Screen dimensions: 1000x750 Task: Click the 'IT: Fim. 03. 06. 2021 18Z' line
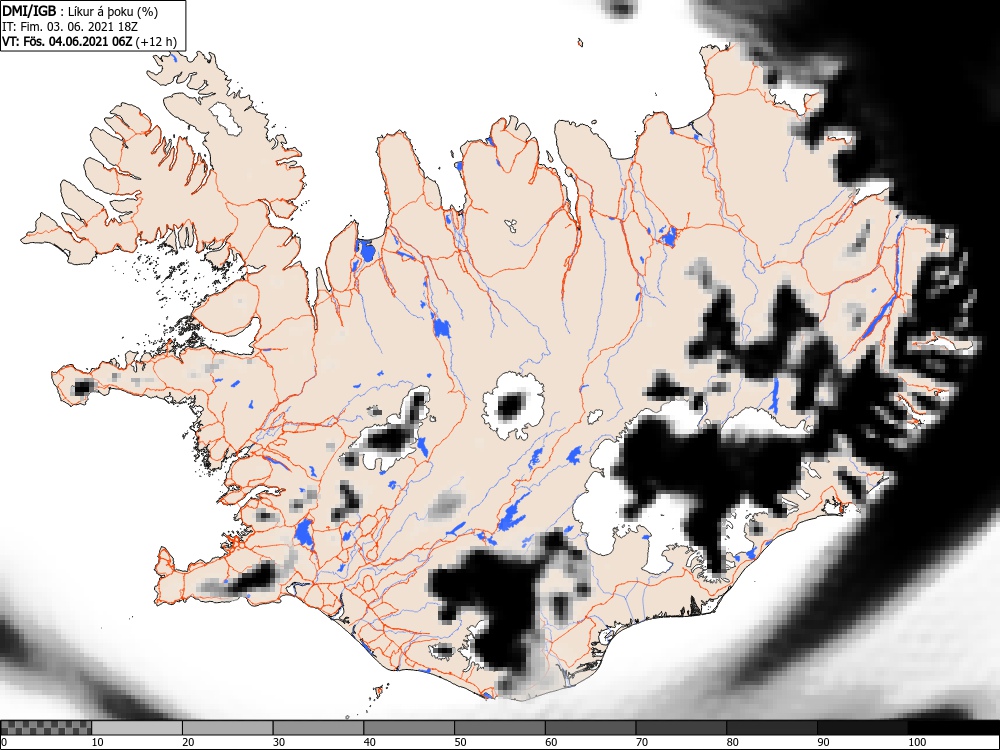coord(70,27)
